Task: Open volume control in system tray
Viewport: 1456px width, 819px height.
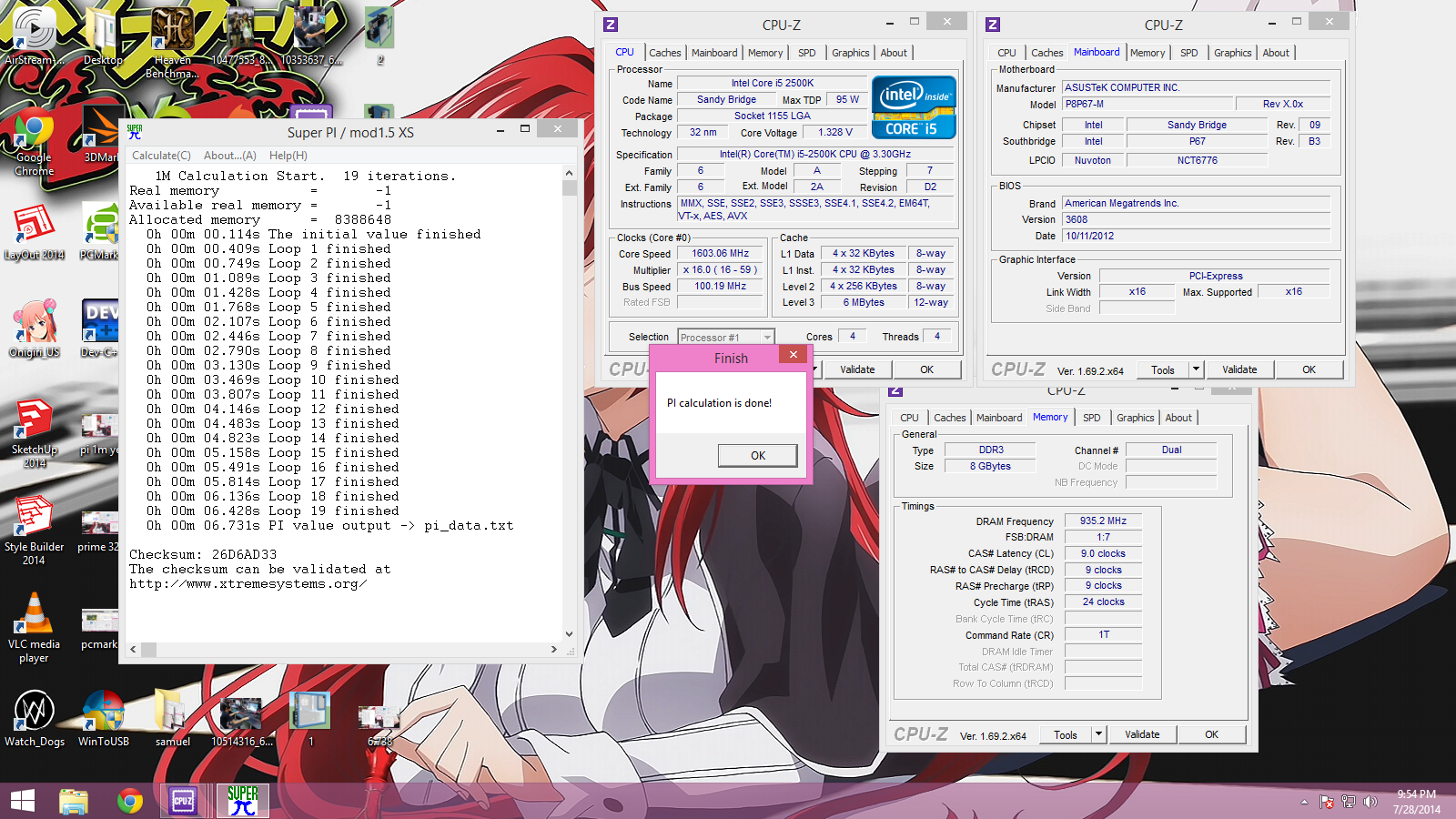Action: click(x=1370, y=802)
